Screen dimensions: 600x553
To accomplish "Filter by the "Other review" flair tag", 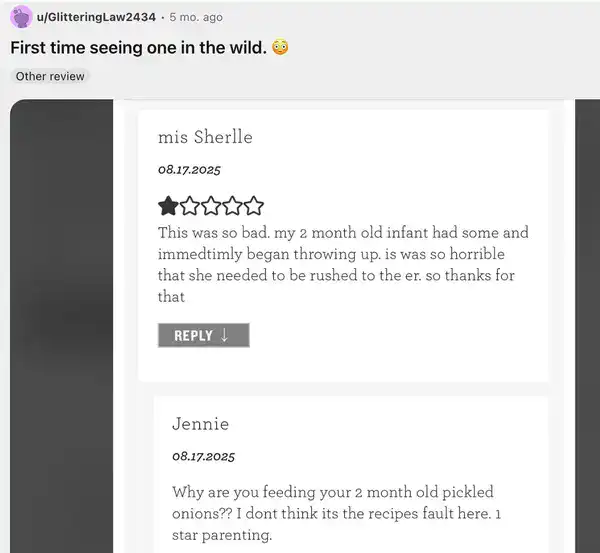I will [51, 76].
